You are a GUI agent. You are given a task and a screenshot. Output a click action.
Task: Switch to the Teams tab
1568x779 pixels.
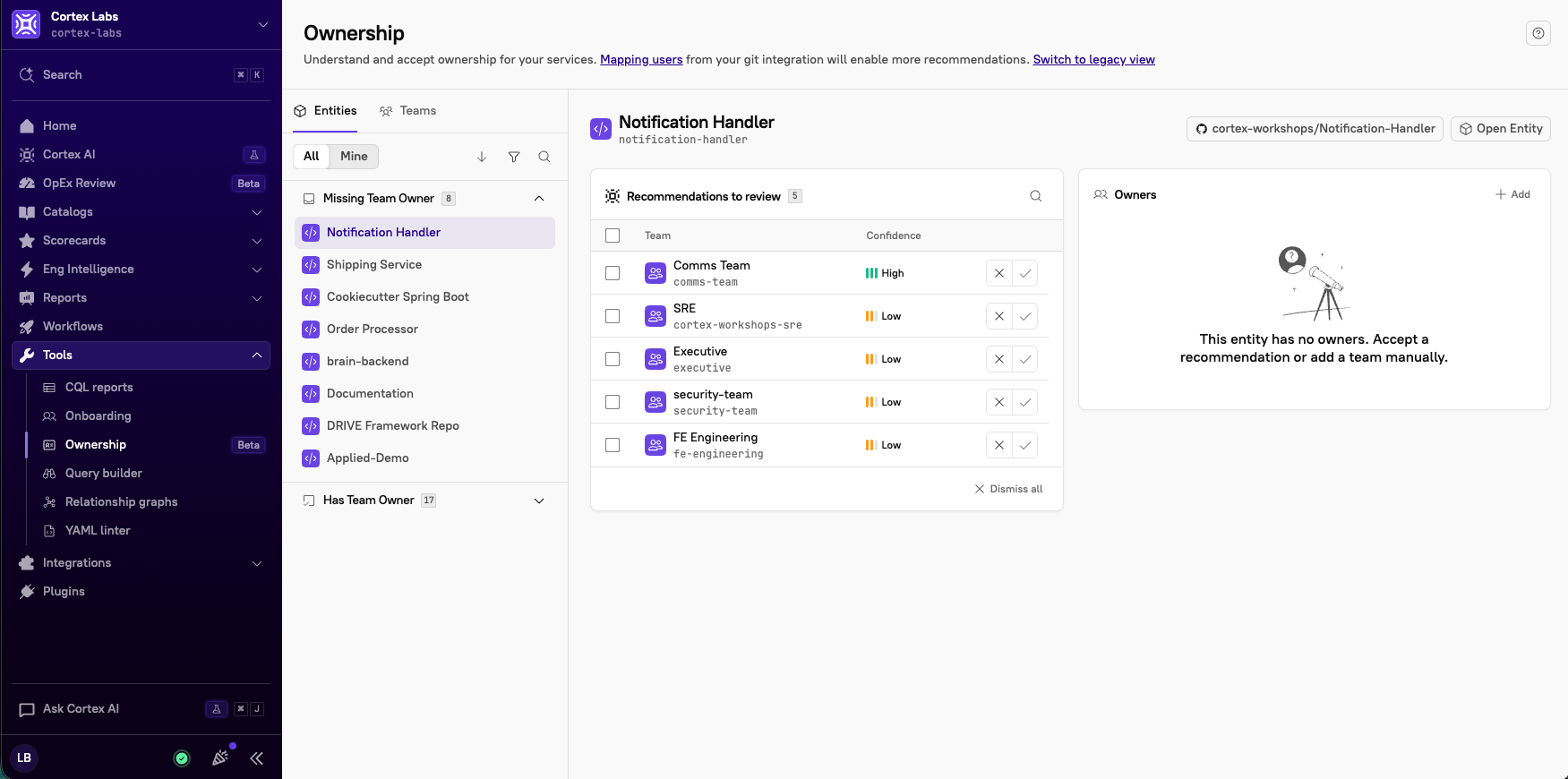click(x=407, y=111)
